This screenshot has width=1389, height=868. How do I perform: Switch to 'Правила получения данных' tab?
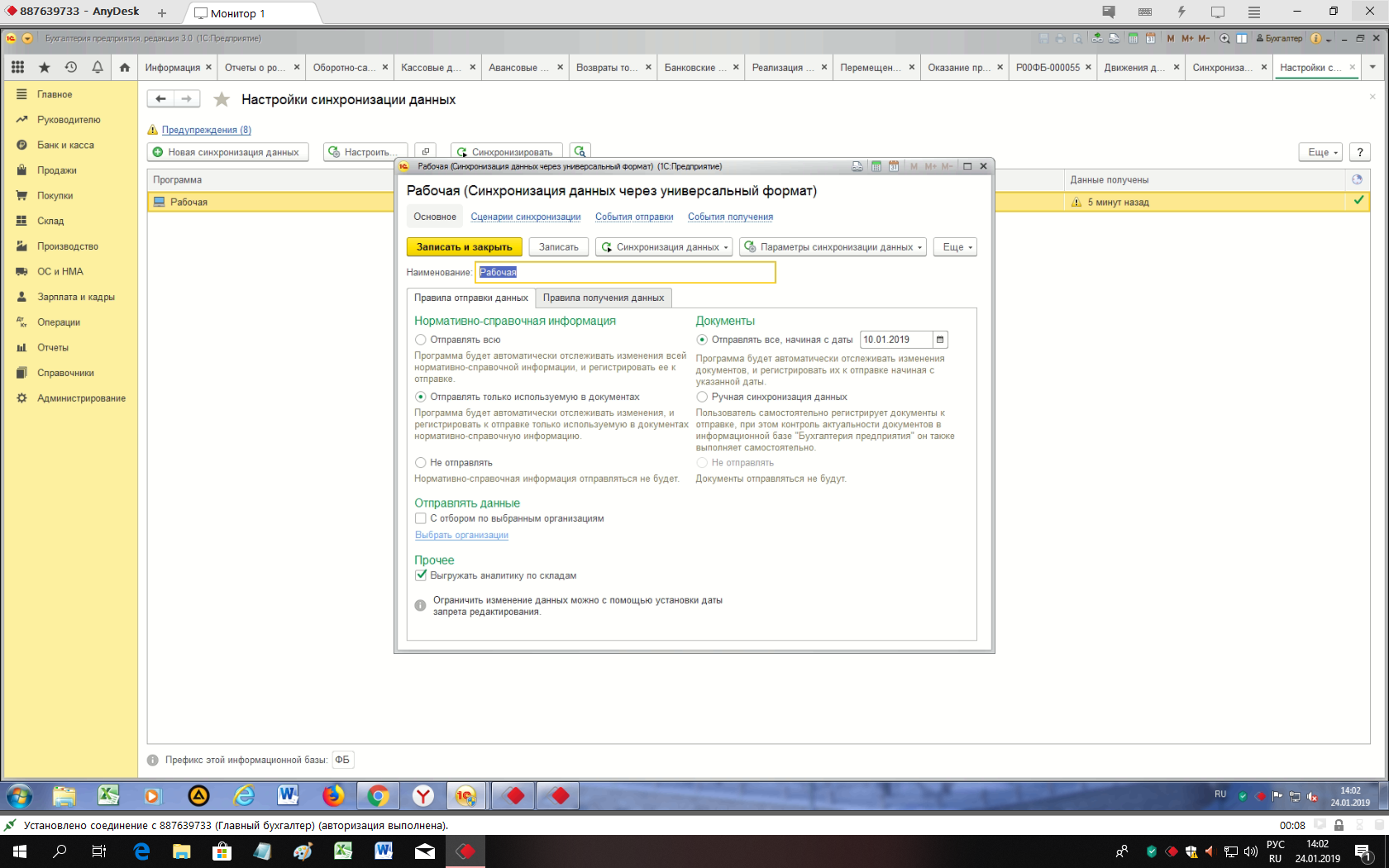[604, 298]
